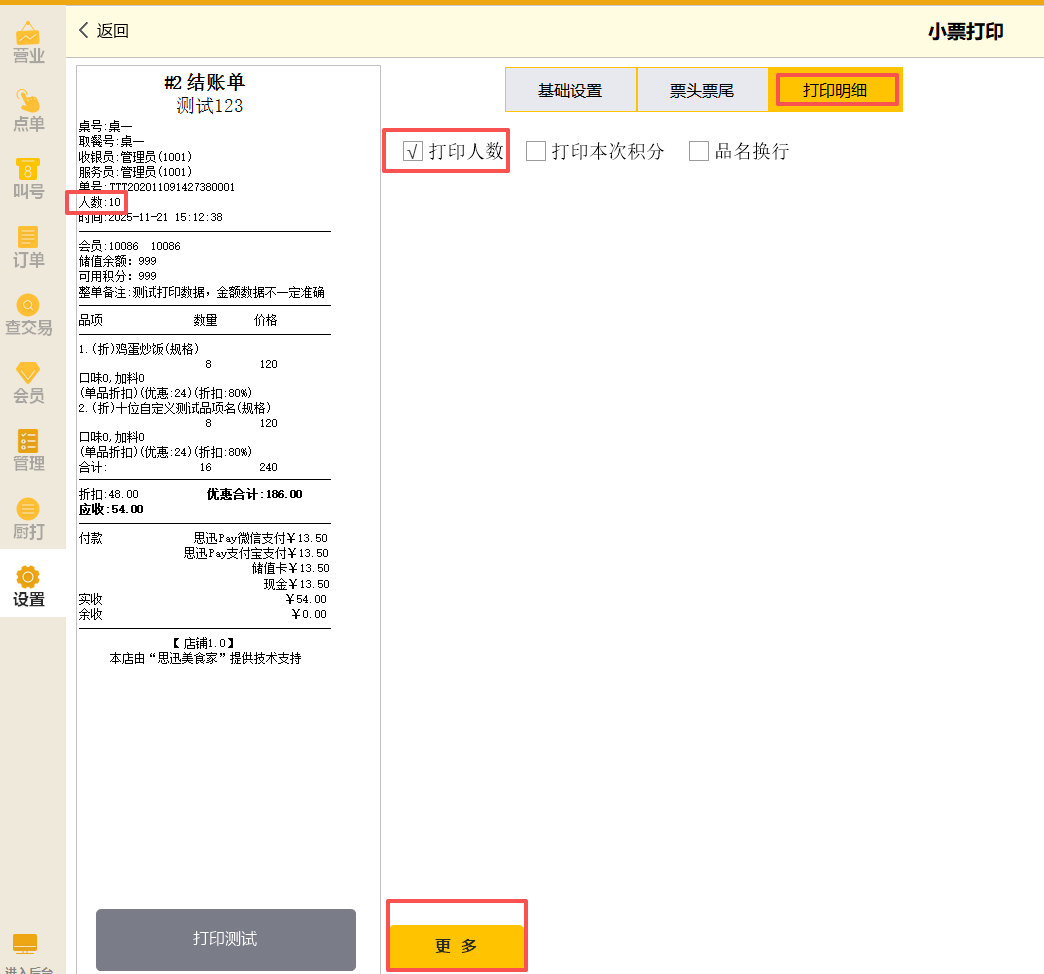
Task: Click the 返回 back chevron
Action: 84,31
